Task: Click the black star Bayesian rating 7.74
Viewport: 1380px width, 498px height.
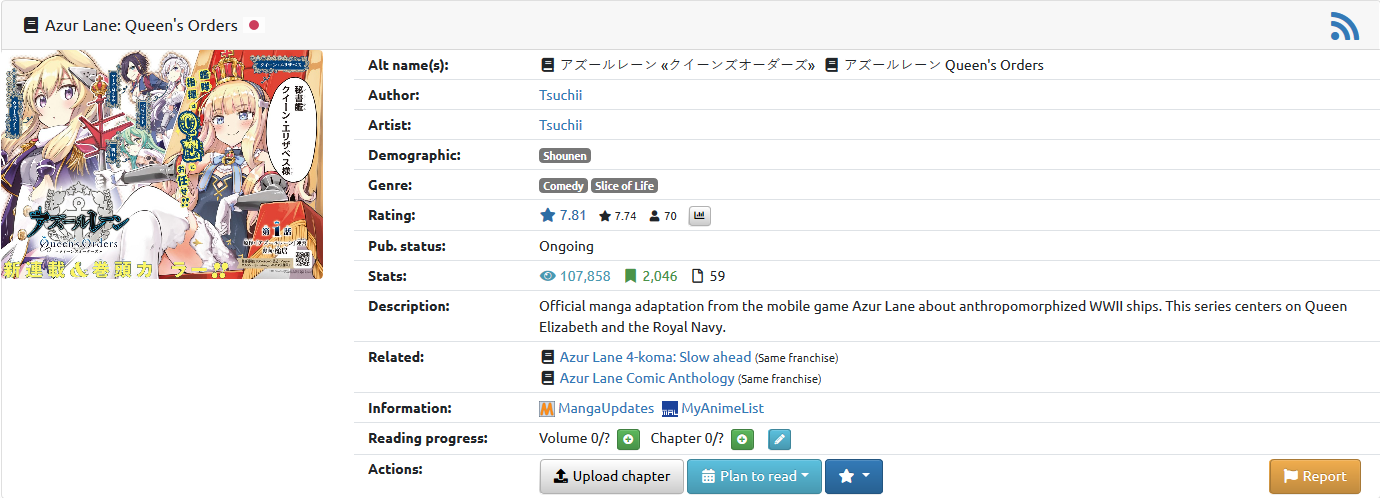Action: pos(617,216)
